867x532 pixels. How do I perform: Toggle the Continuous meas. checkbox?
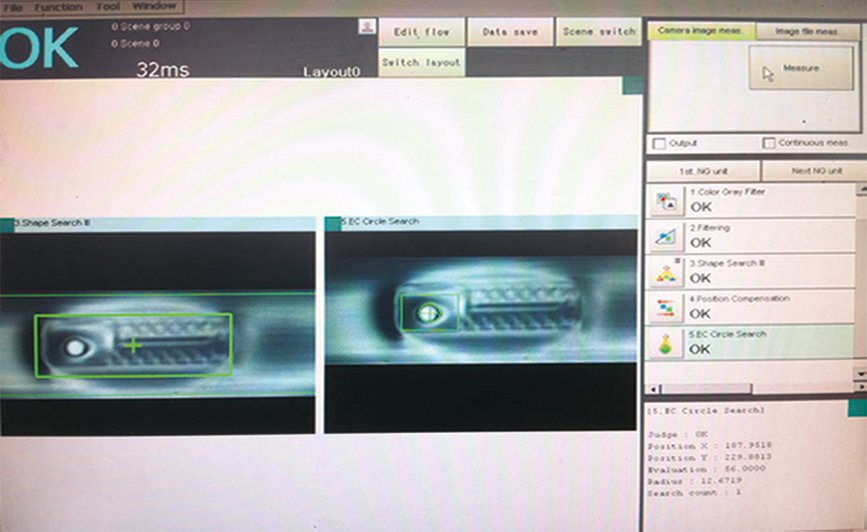tap(769, 144)
